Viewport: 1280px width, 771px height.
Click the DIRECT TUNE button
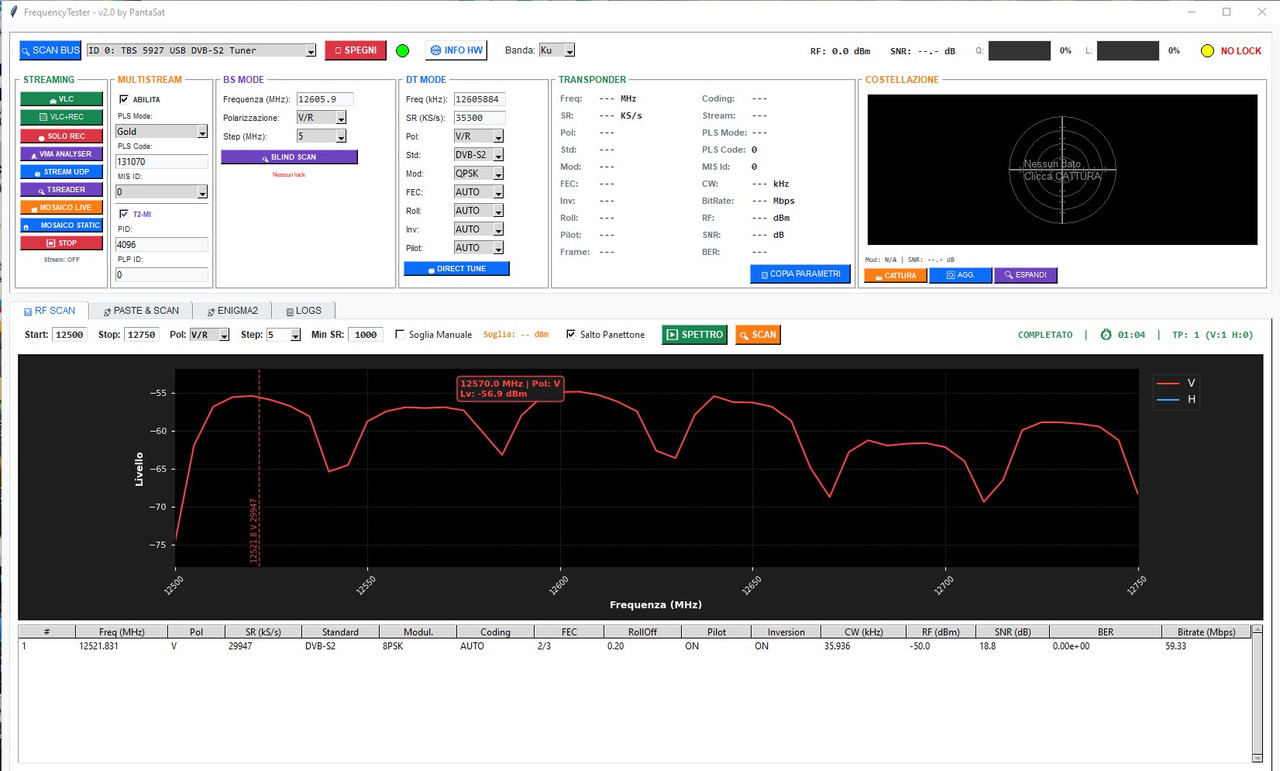pos(457,269)
